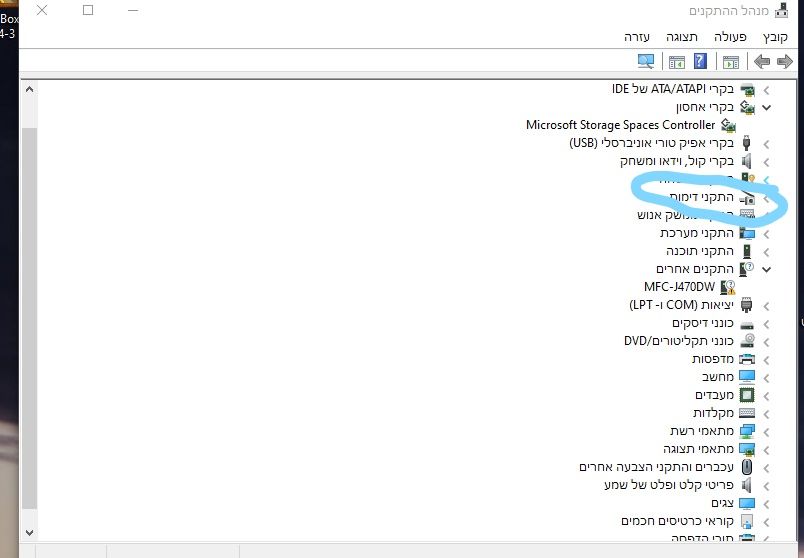The height and width of the screenshot is (558, 804).
Task: Open the עזרה (Help) menu
Action: (x=637, y=36)
